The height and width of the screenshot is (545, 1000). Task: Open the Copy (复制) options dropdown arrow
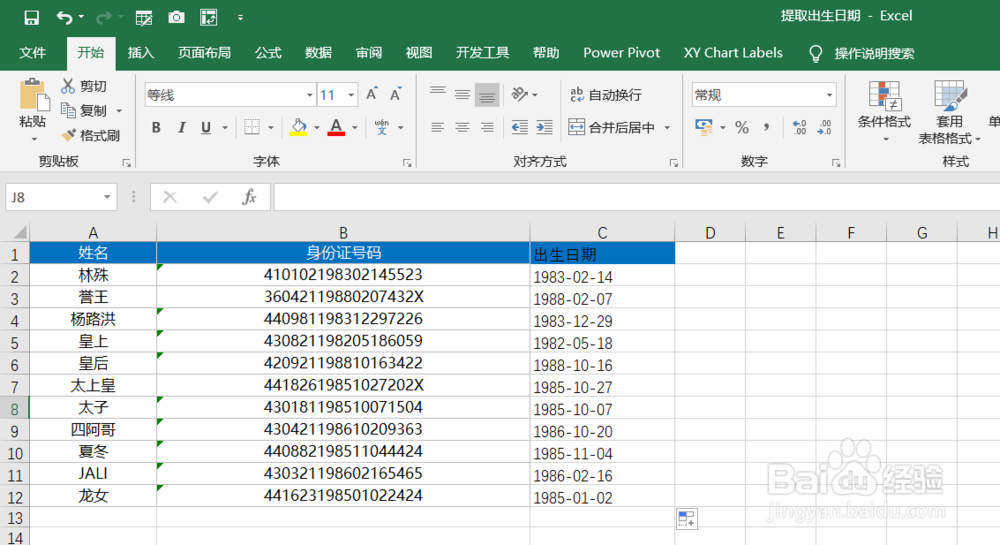click(x=119, y=111)
